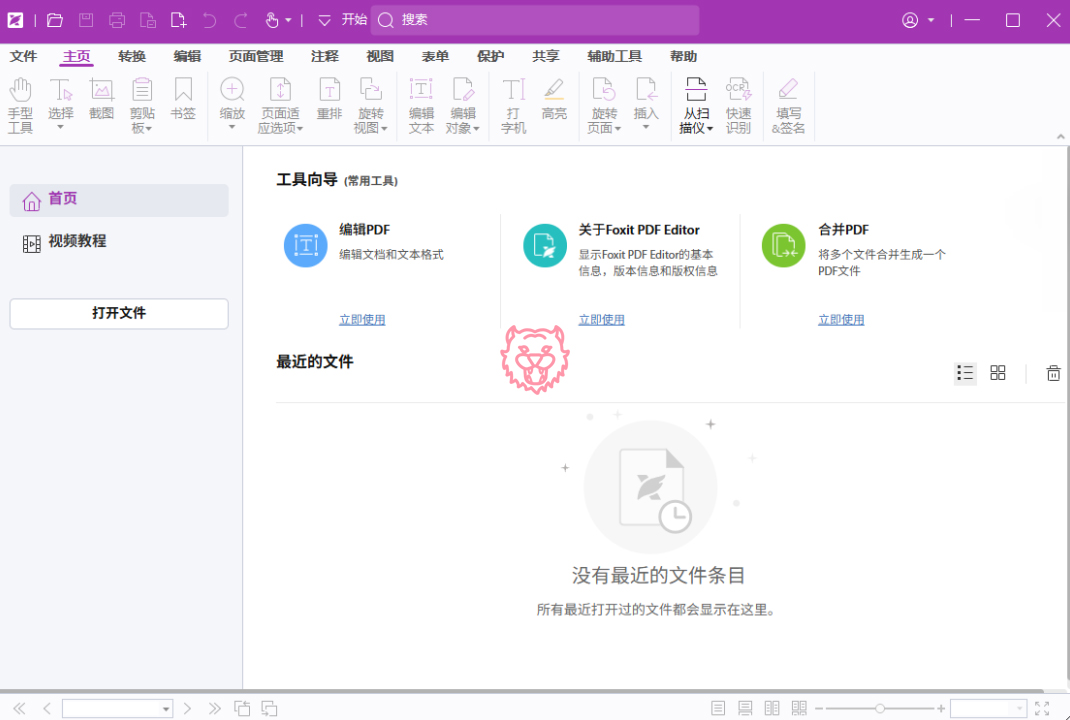Click the Undo arrow icon
This screenshot has height=720, width=1070.
coord(209,20)
